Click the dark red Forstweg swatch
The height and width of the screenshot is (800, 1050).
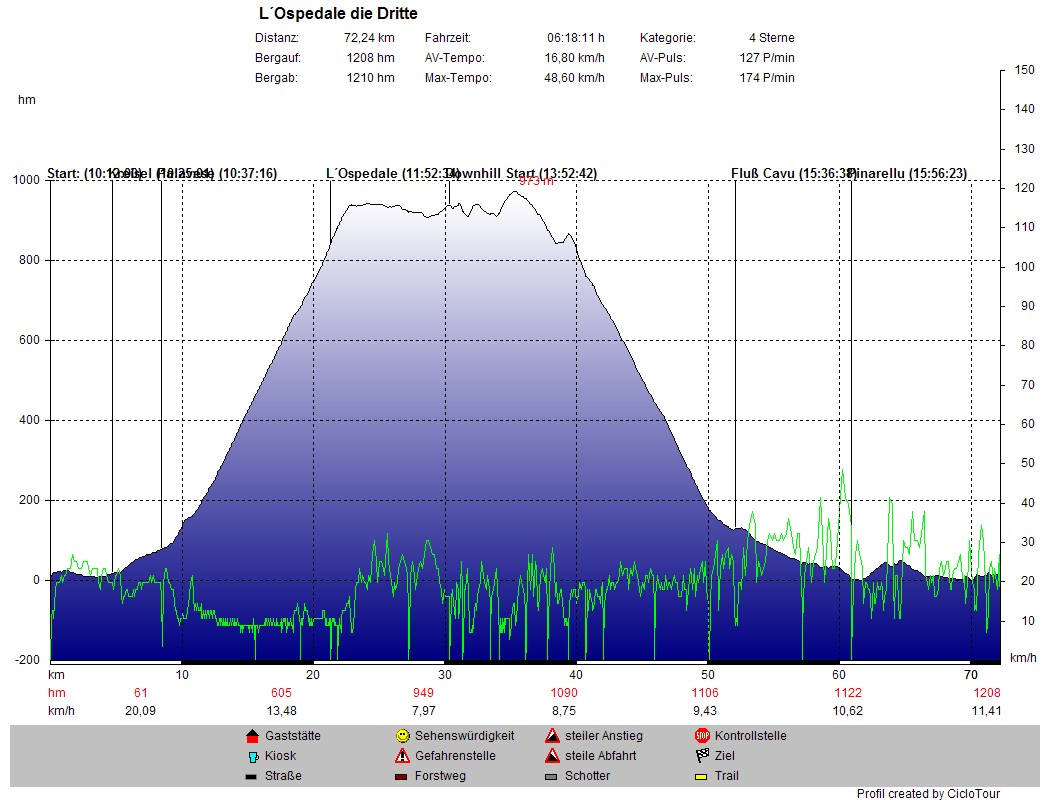[x=402, y=776]
